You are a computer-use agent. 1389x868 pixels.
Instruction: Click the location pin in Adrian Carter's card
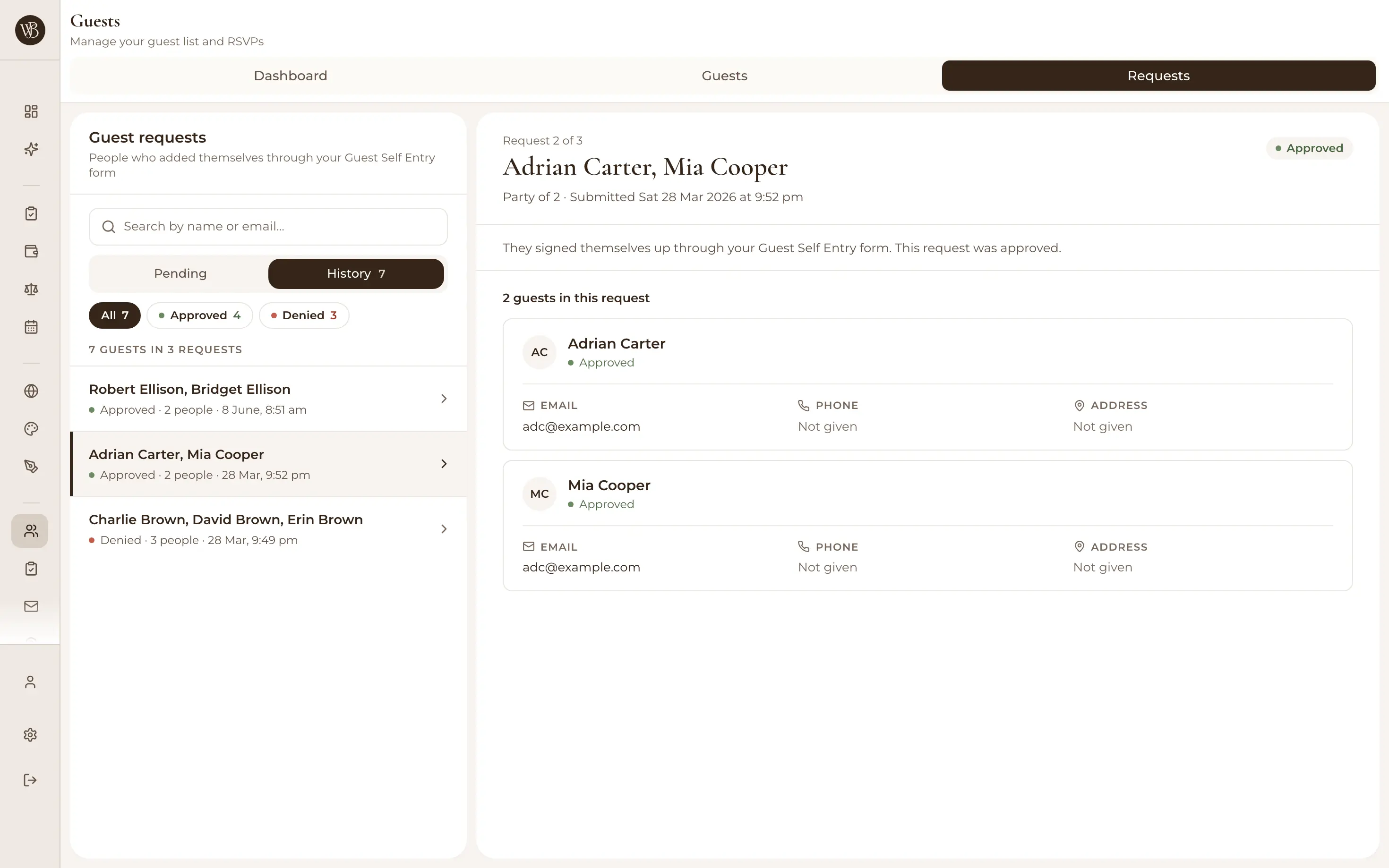[1079, 406]
